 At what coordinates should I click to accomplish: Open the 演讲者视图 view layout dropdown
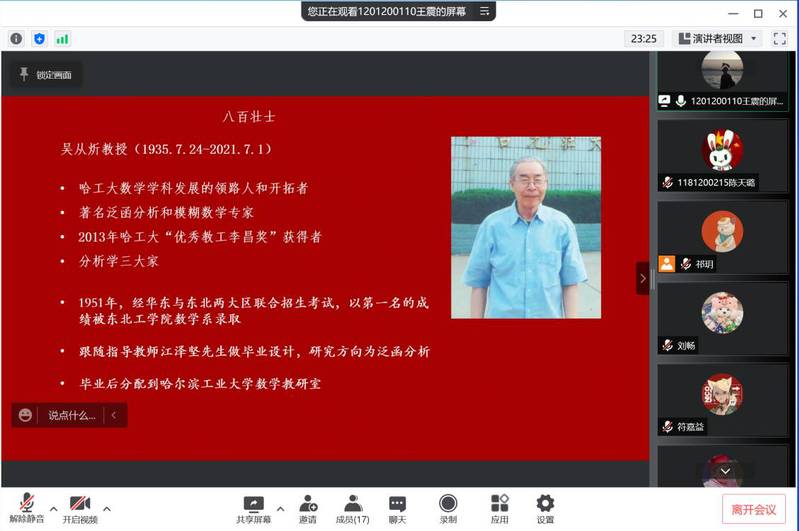[x=718, y=39]
